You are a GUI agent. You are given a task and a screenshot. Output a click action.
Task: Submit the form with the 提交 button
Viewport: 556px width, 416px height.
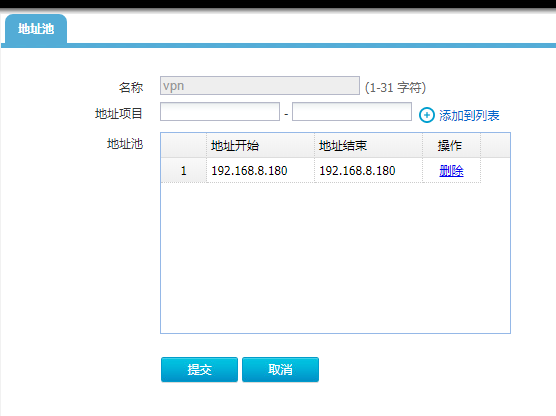coord(199,370)
